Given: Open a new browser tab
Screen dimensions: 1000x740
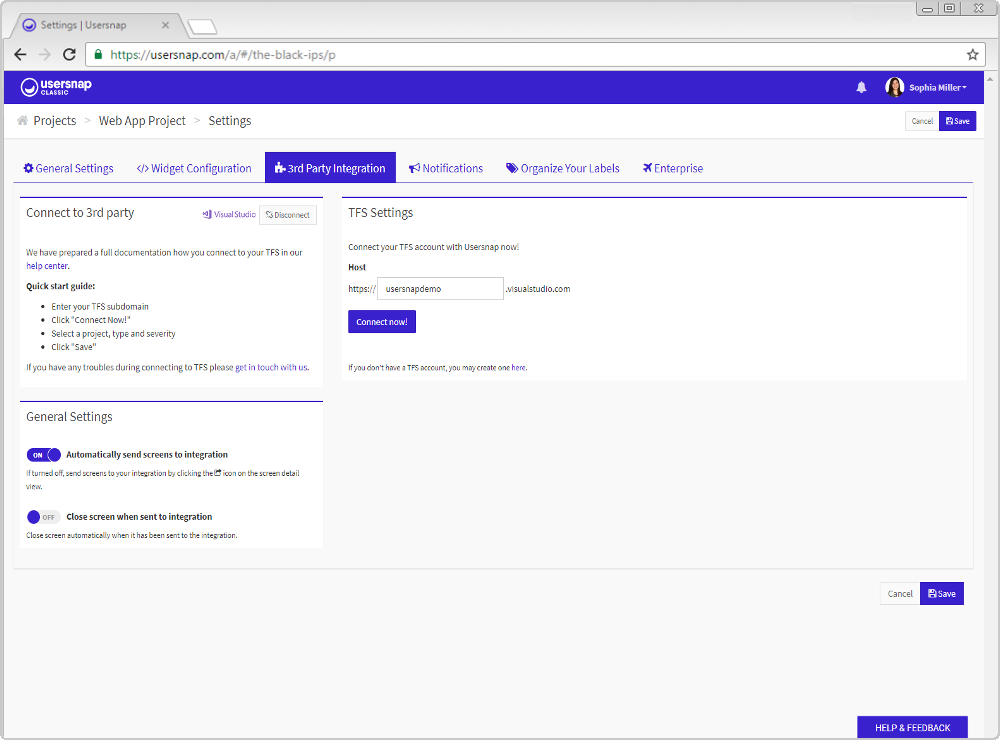Looking at the screenshot, I should tap(202, 27).
